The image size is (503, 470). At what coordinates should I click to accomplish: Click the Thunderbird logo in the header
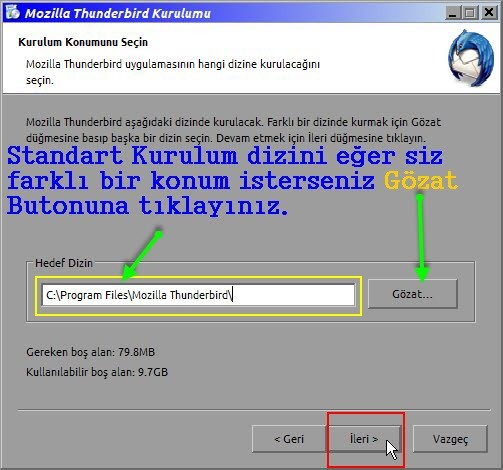pos(471,57)
